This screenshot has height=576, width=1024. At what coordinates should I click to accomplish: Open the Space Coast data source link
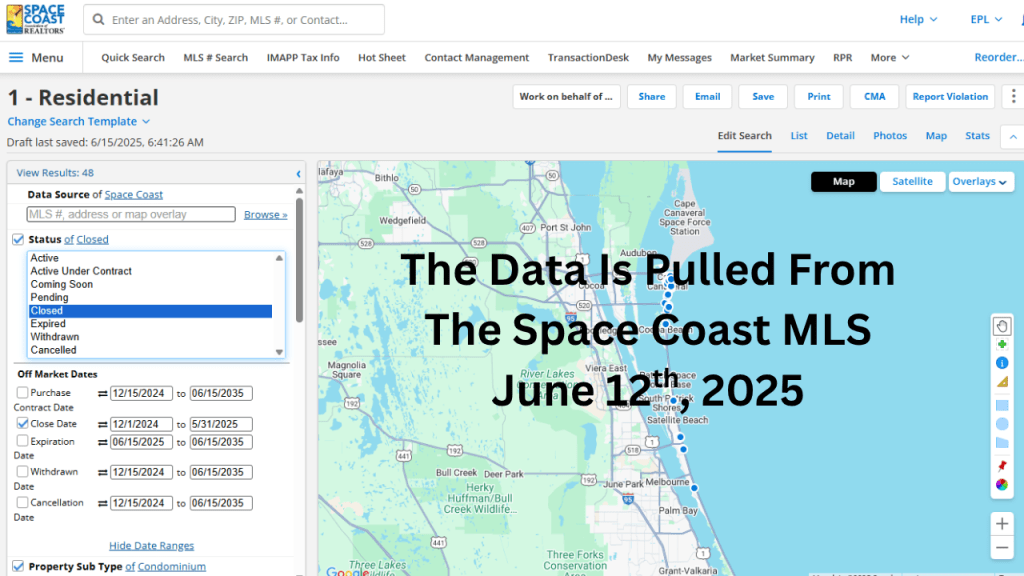133,194
